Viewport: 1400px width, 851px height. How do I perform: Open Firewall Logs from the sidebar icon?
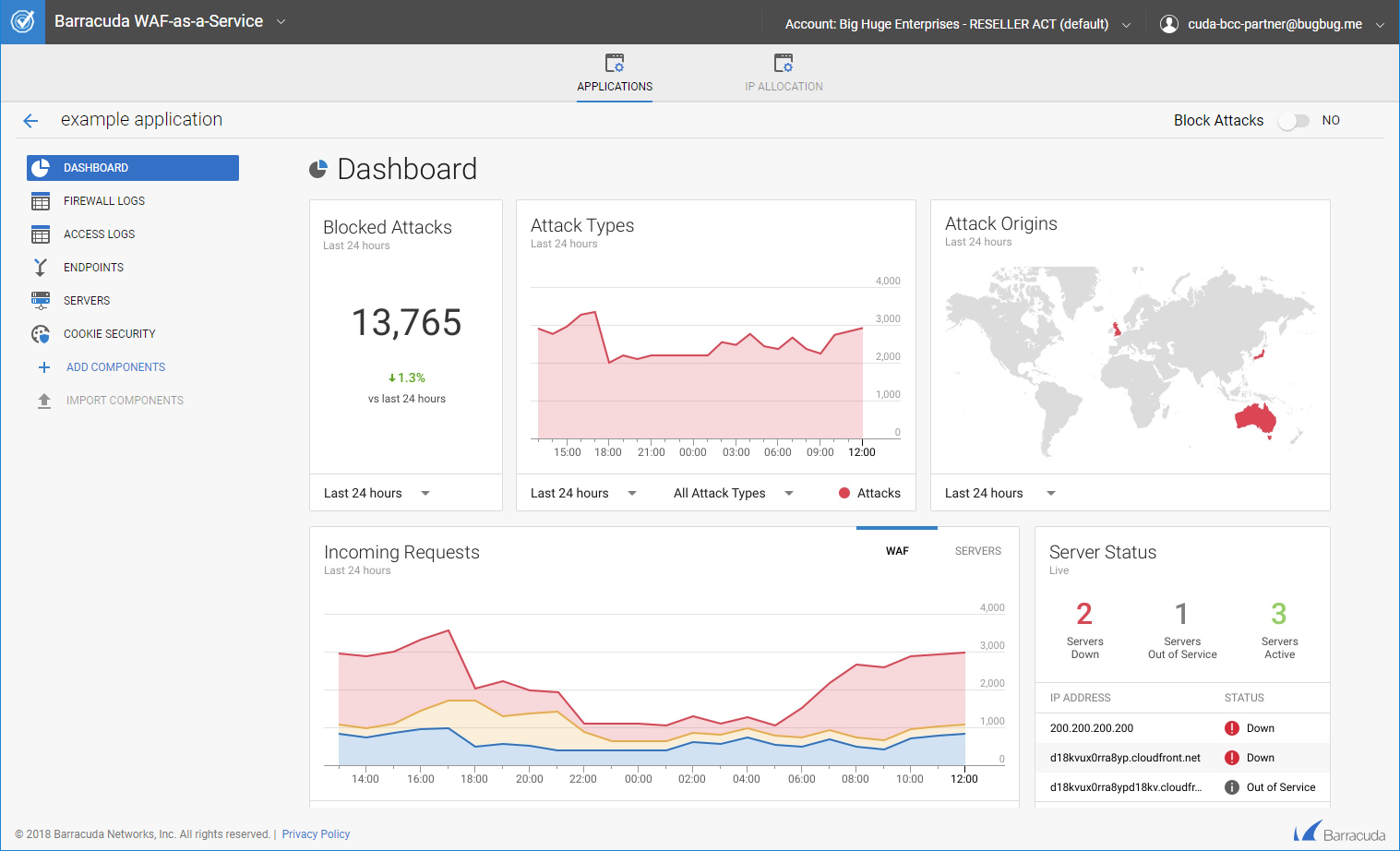point(41,201)
